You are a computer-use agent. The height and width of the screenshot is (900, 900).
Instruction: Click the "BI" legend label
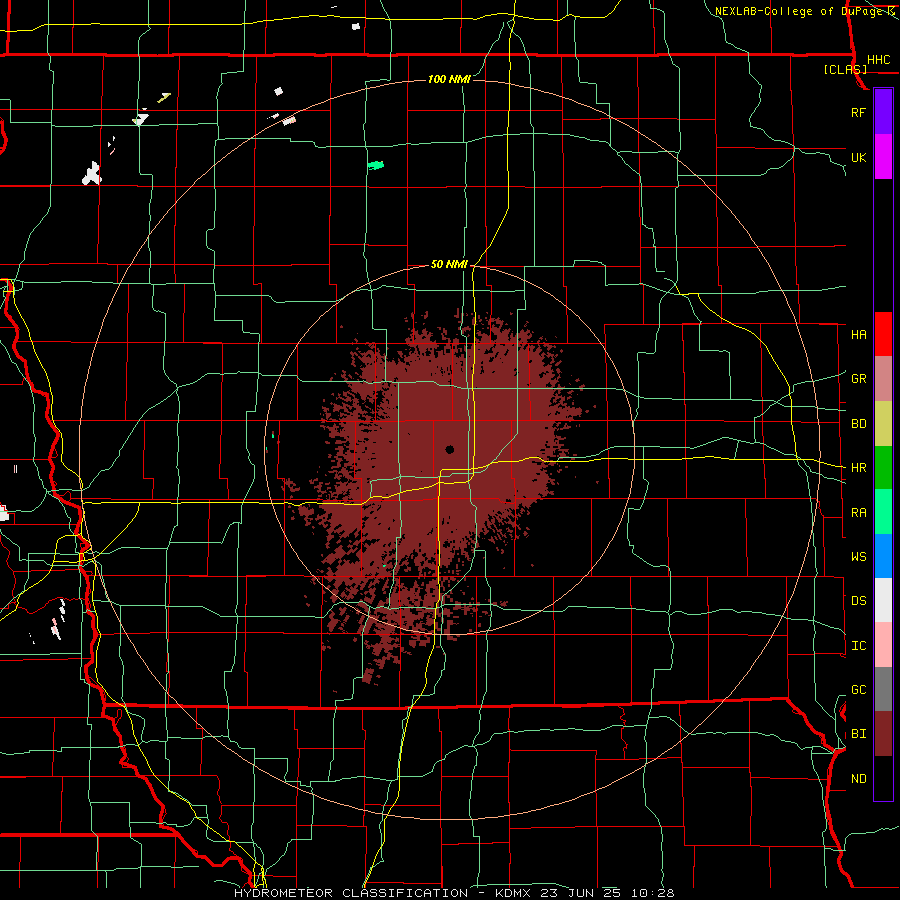[x=858, y=734]
